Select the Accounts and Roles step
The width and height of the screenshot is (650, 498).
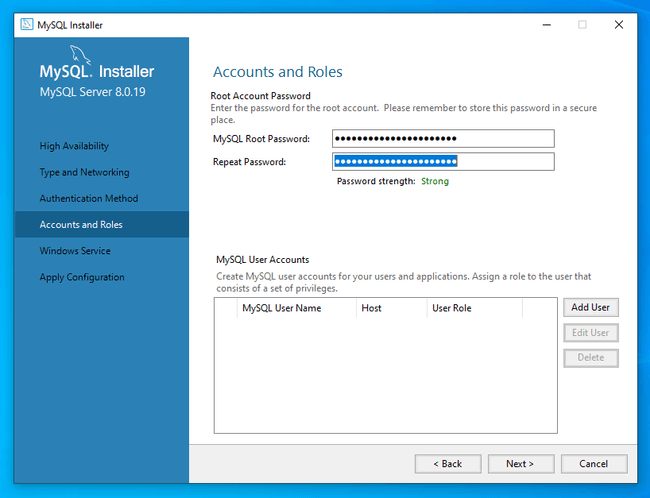(81, 225)
